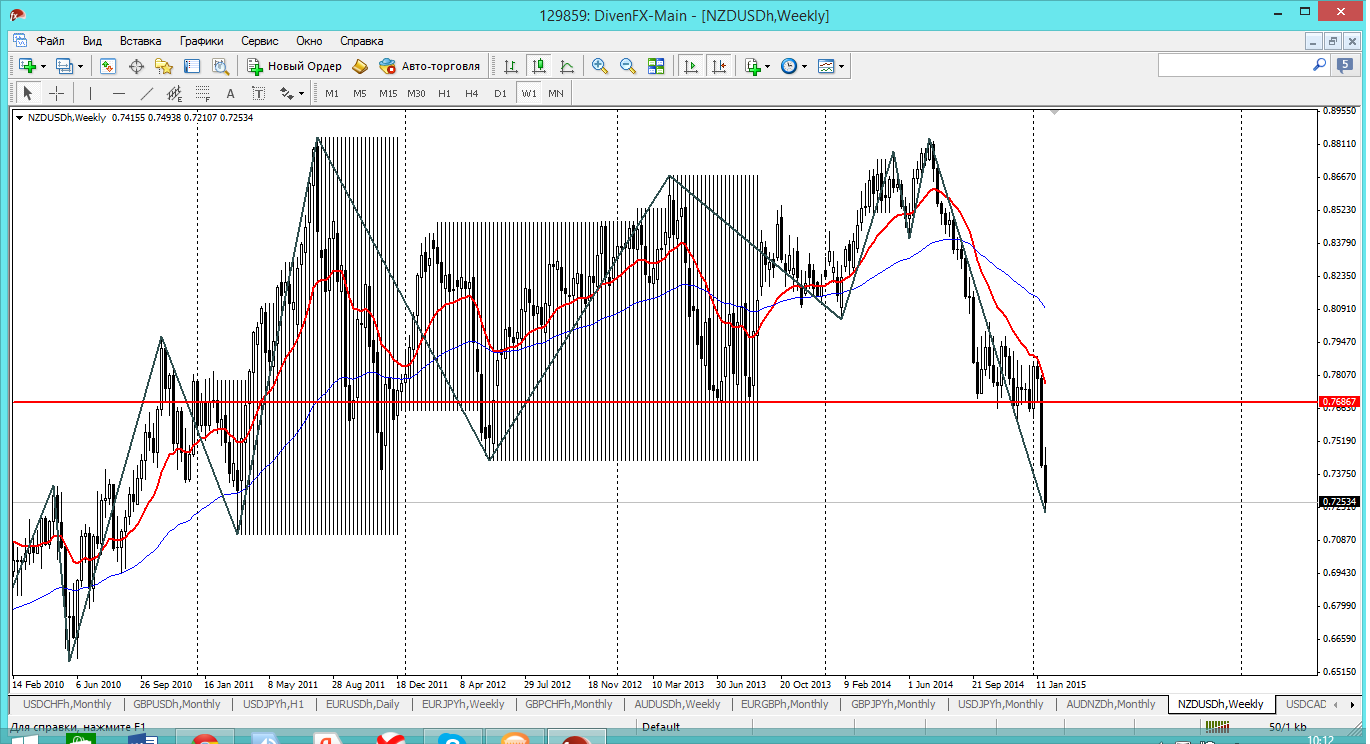Switch timeframe to MN monthly
Viewport: 1370px width, 744px height.
556,93
